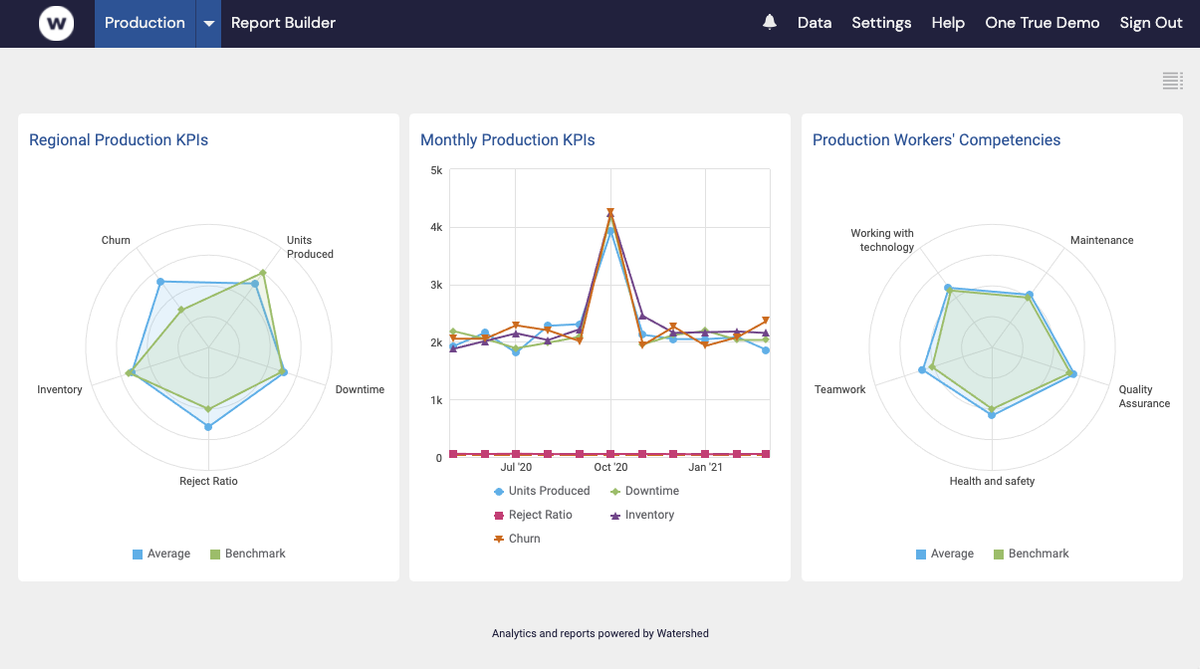Switch to the Report Builder tab

click(283, 22)
